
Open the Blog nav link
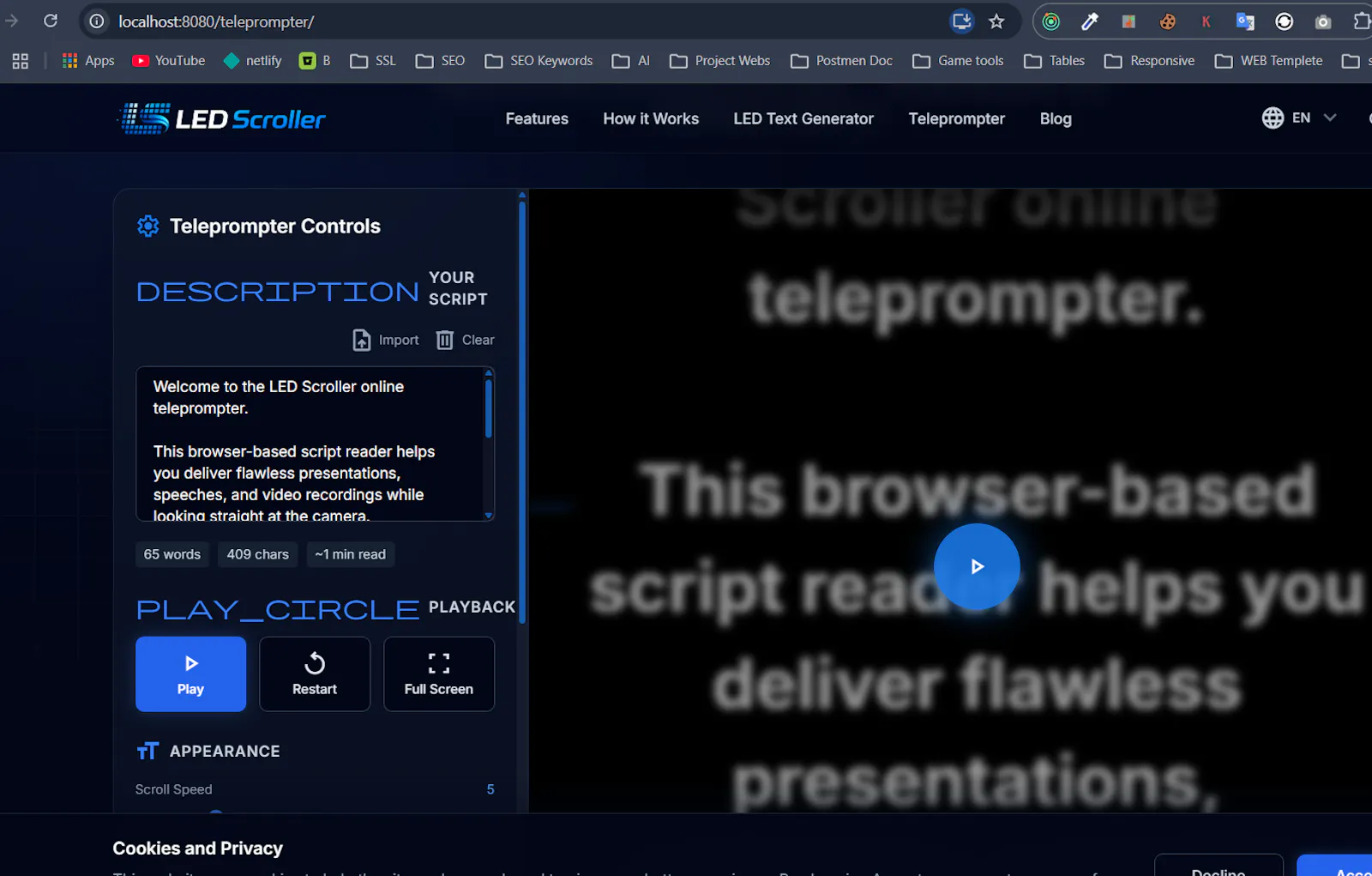(1056, 118)
